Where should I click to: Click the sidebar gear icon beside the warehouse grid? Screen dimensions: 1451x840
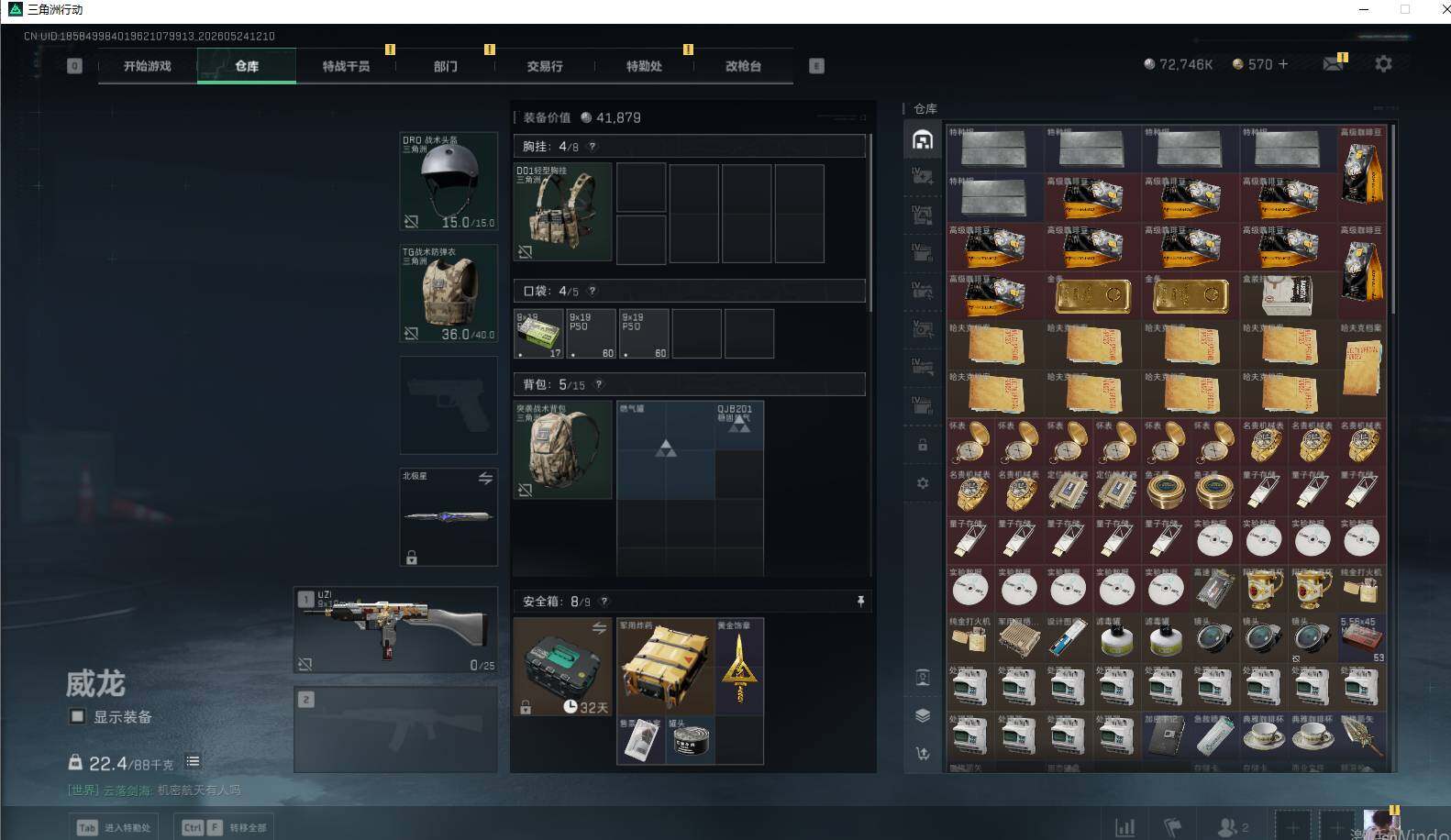pos(923,483)
